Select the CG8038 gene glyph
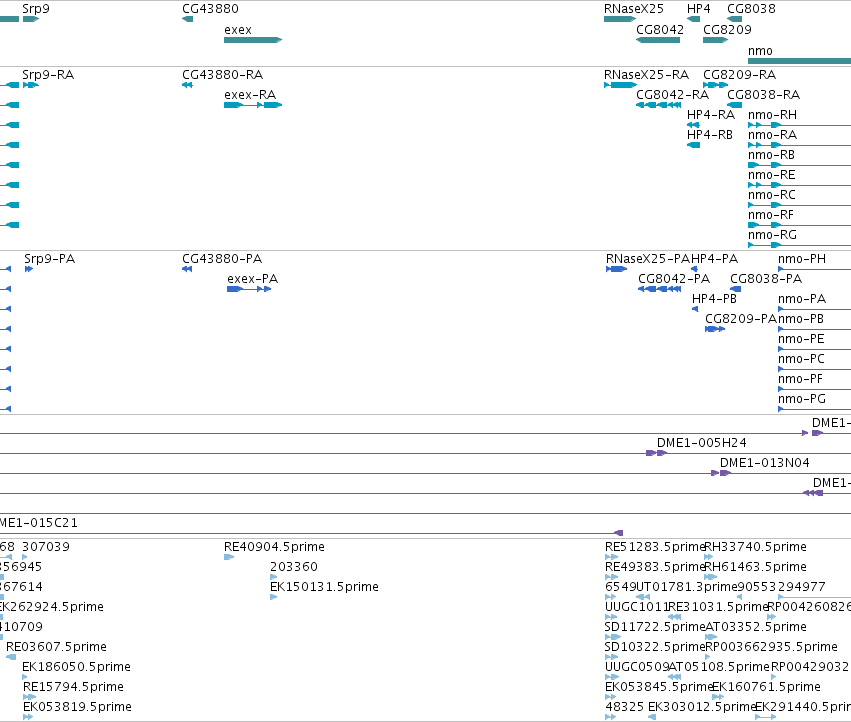851x722 pixels. (x=734, y=19)
